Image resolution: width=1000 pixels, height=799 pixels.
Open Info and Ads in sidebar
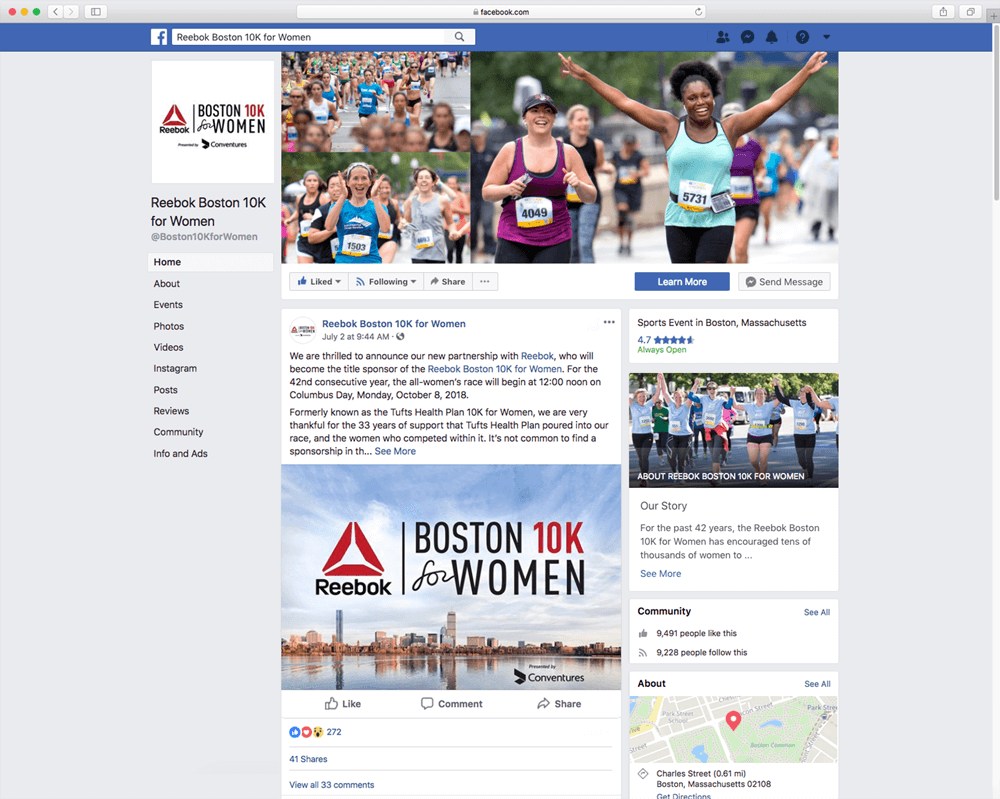(x=180, y=453)
